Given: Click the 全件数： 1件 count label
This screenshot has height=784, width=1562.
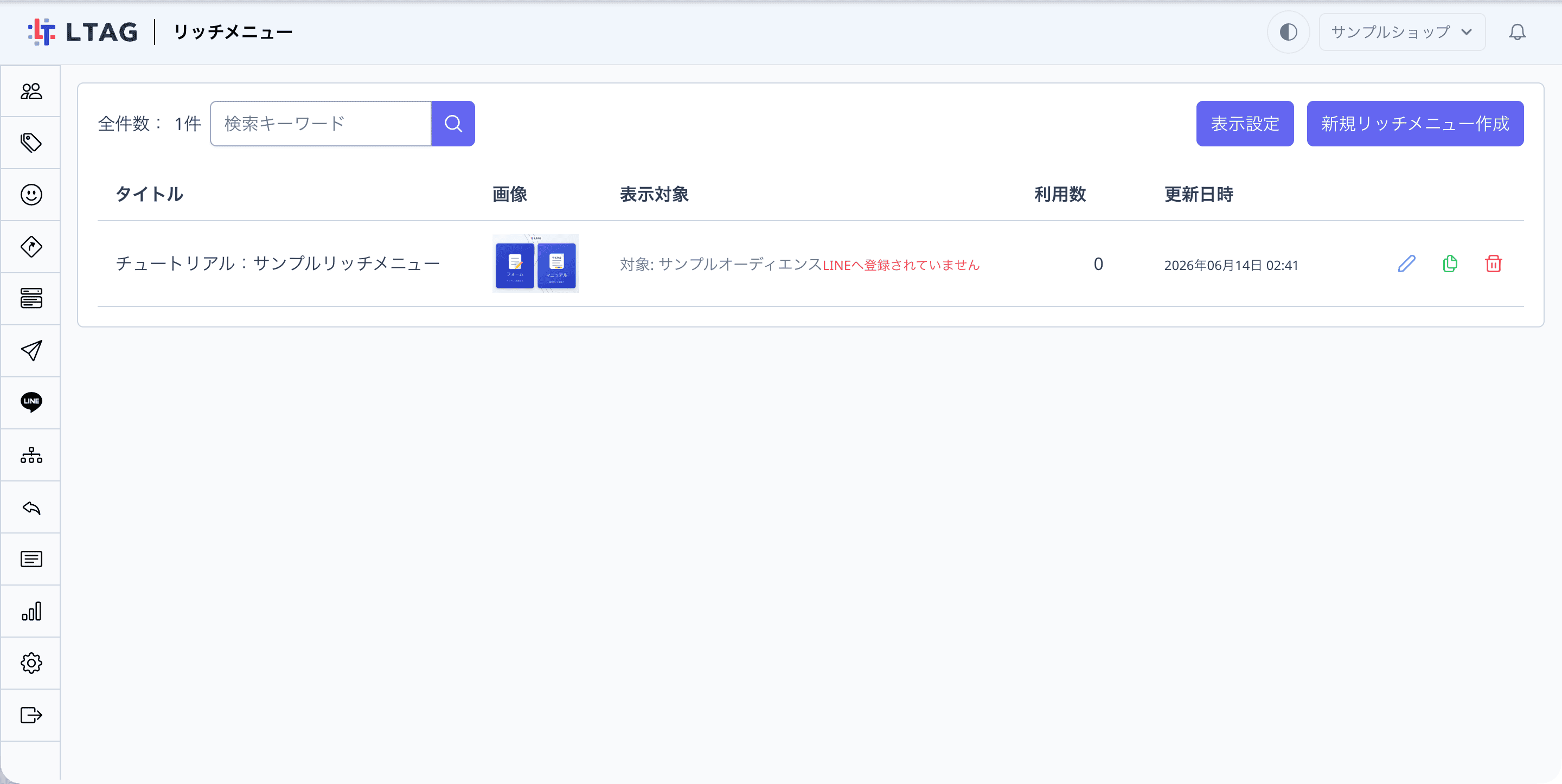Looking at the screenshot, I should 149,124.
